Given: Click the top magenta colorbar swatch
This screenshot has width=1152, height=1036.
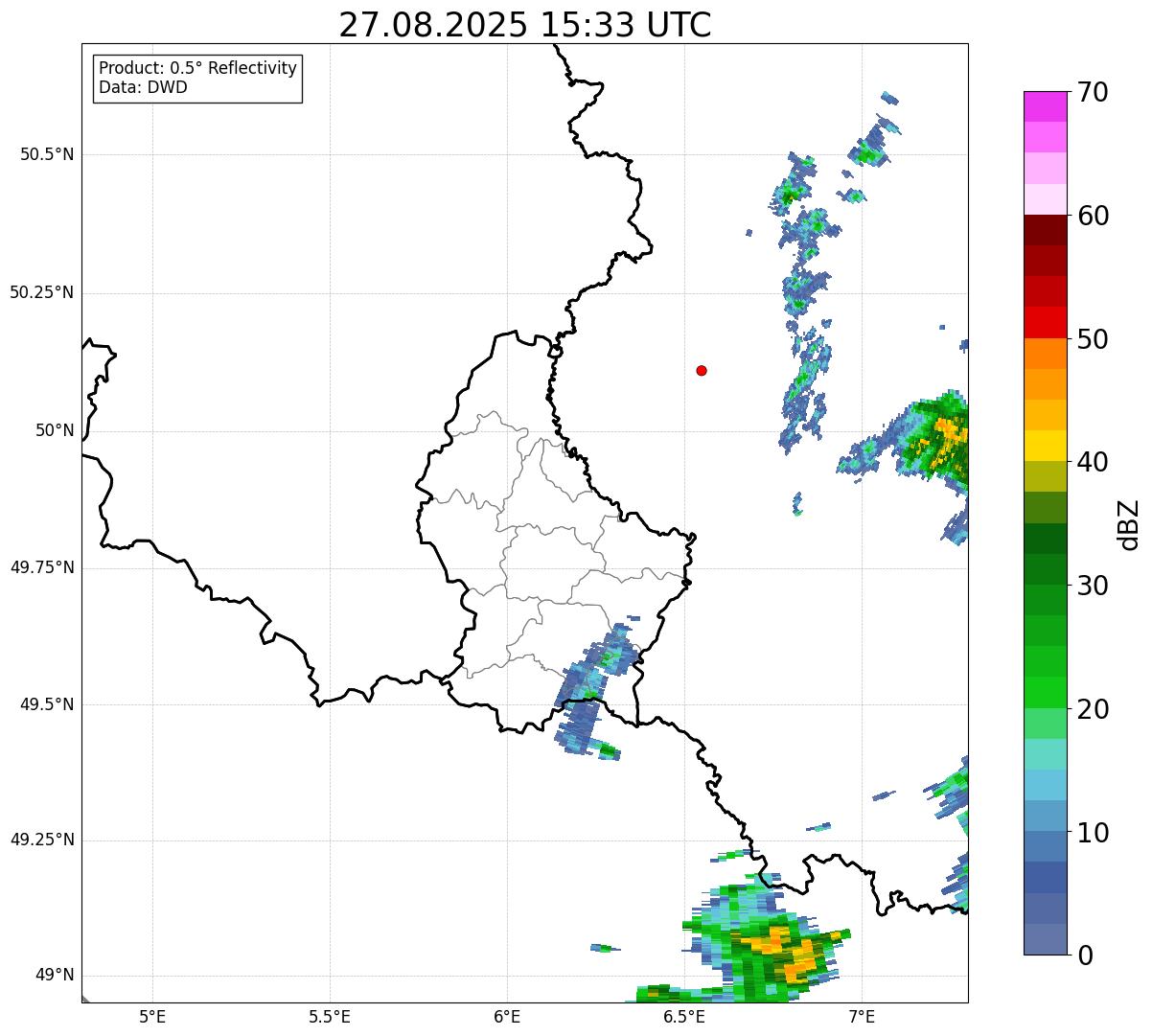Looking at the screenshot, I should pyautogui.click(x=1046, y=106).
